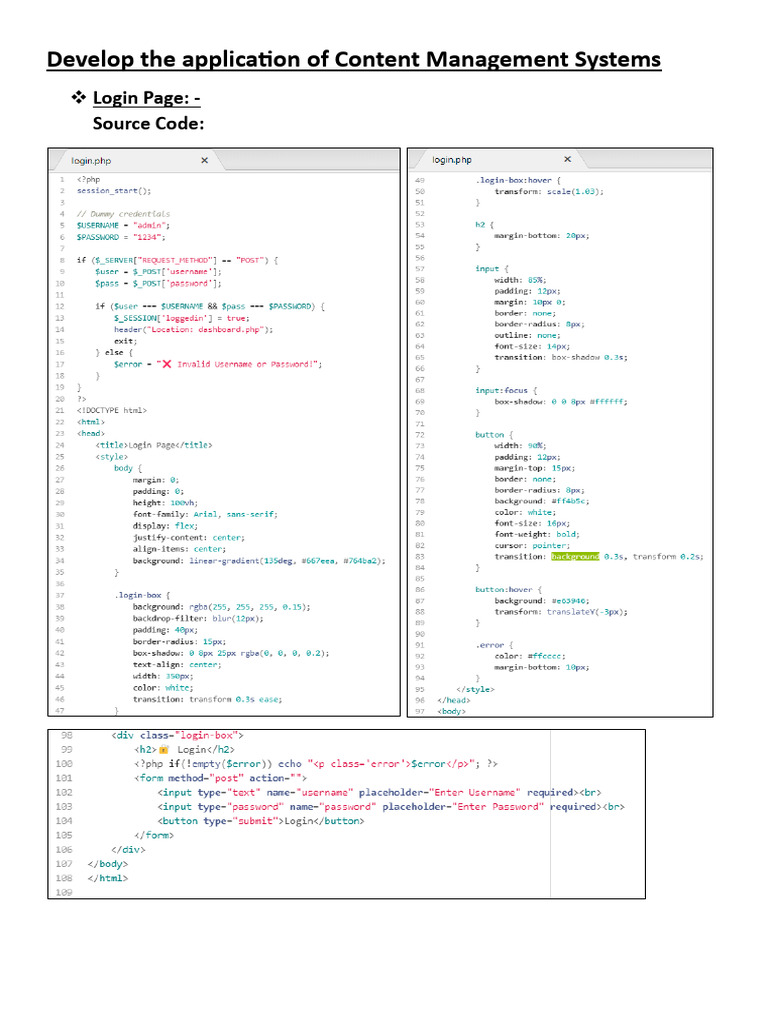Click the 'input:focus {' selector line
The width and height of the screenshot is (768, 1024).
pos(506,390)
